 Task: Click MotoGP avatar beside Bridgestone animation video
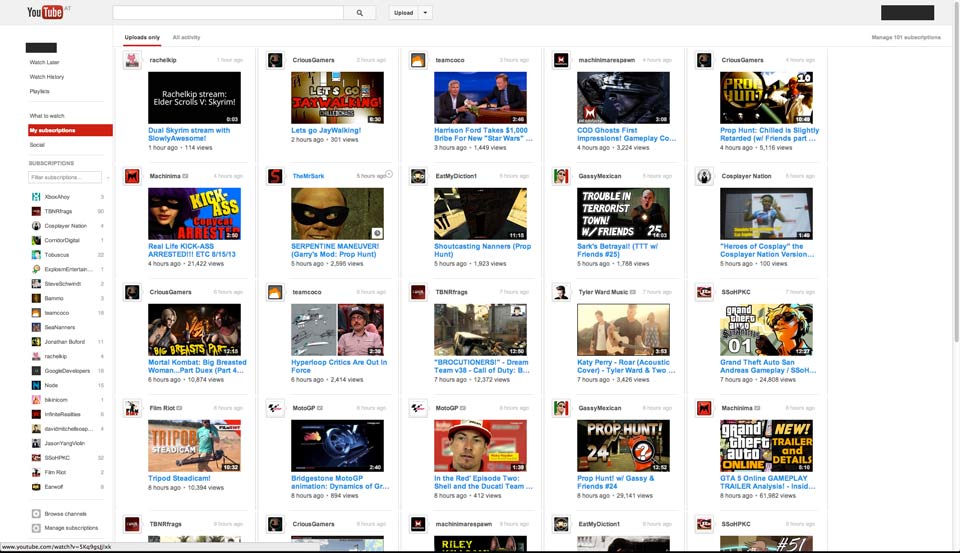coord(275,408)
